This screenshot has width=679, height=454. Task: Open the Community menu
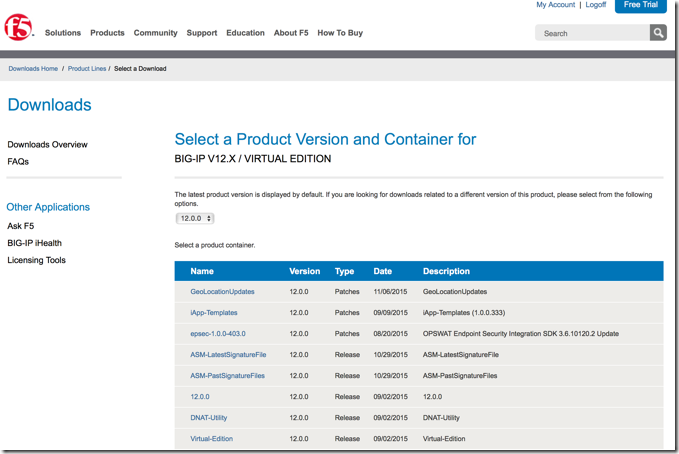pos(155,33)
